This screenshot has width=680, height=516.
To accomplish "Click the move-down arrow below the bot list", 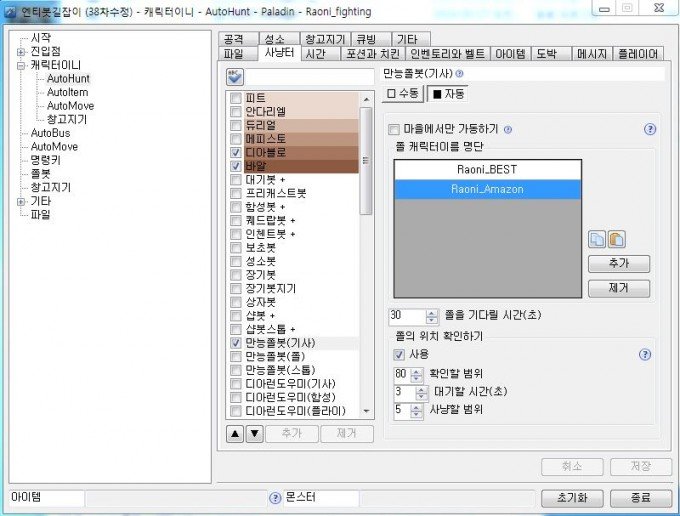I will click(x=254, y=433).
